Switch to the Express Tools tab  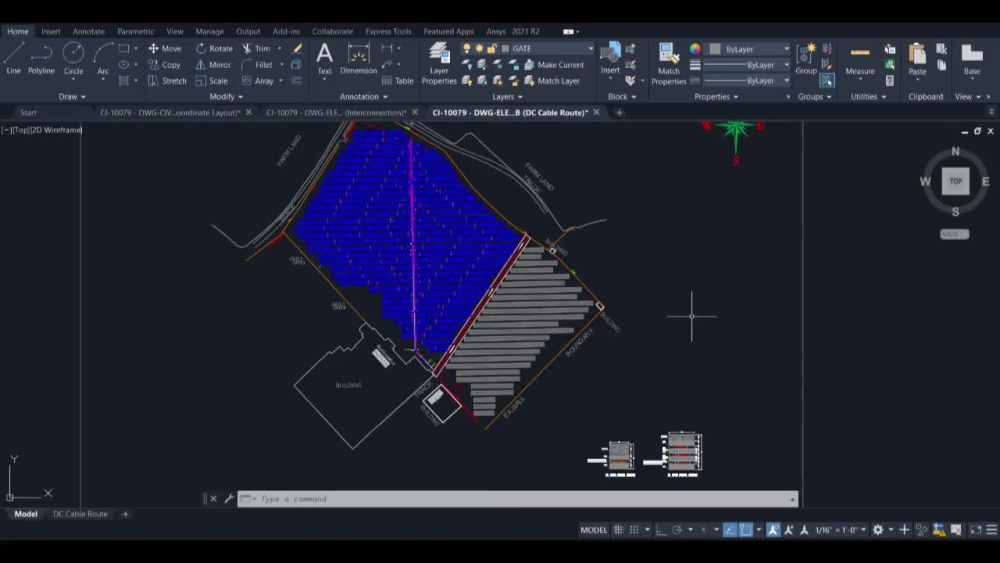point(388,31)
